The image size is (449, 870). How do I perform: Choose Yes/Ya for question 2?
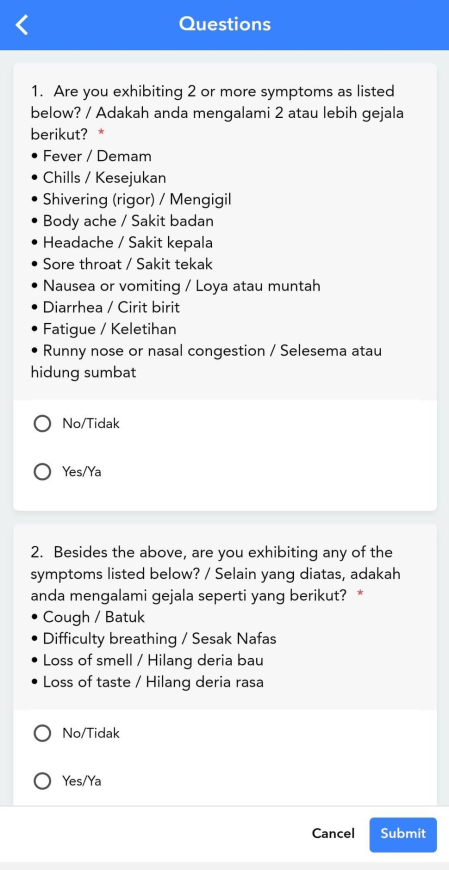coord(68,781)
